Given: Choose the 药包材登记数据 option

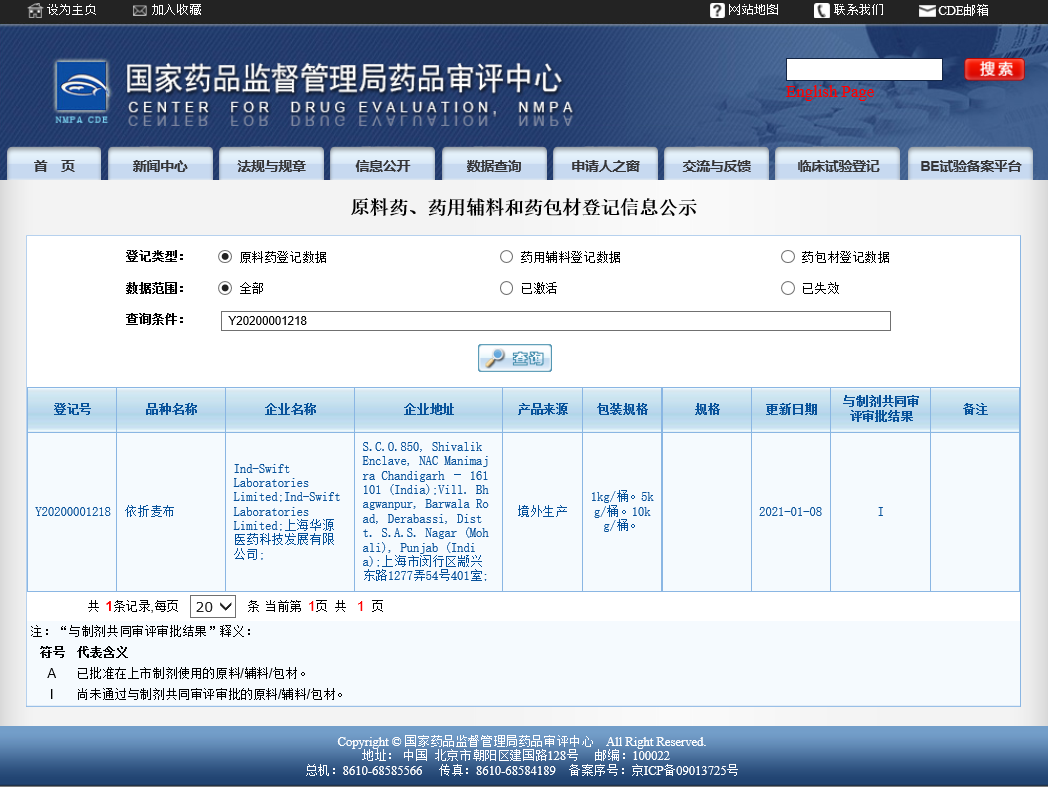Looking at the screenshot, I should [788, 257].
